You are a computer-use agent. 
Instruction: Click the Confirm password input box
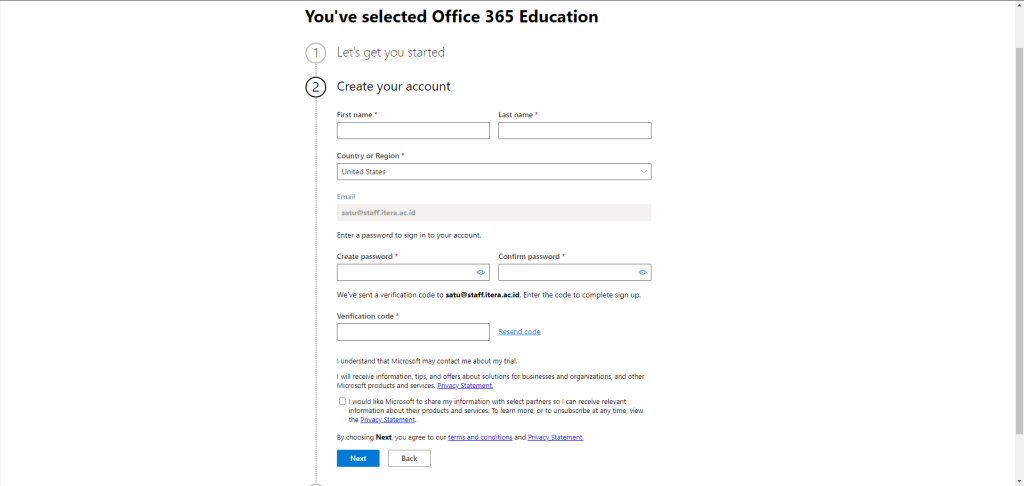coord(566,272)
